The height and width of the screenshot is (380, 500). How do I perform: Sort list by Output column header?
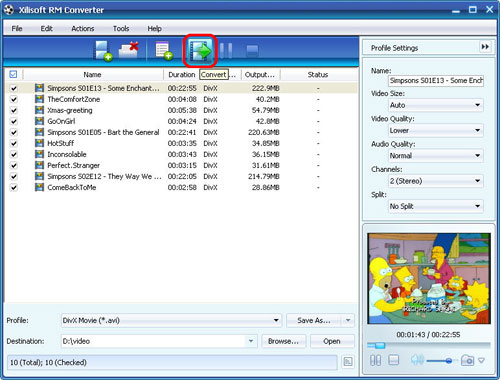260,74
